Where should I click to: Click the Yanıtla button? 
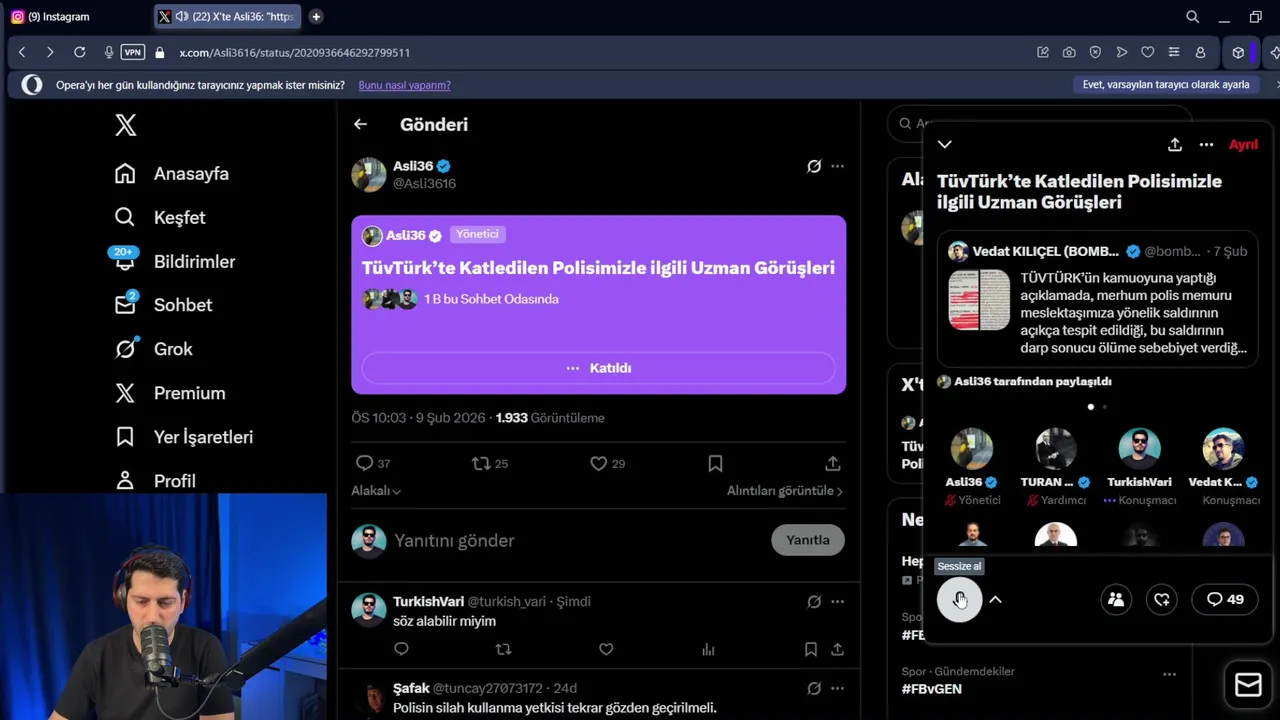808,540
